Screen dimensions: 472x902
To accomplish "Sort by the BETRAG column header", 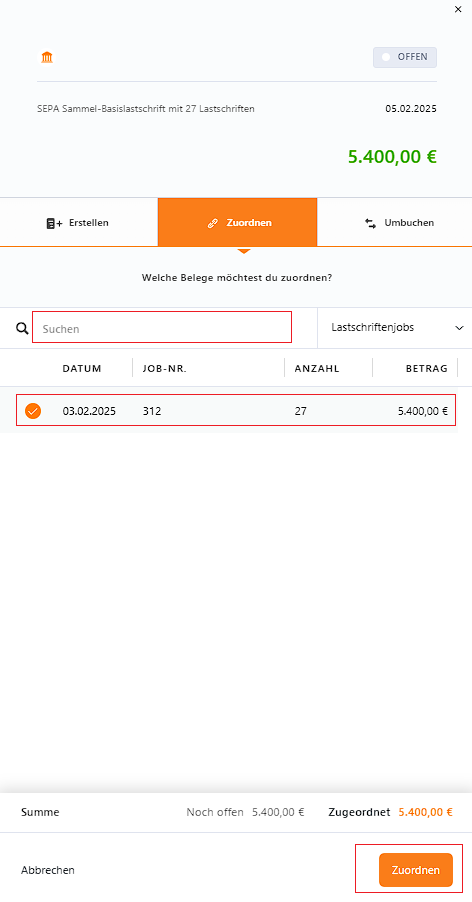I will click(427, 369).
